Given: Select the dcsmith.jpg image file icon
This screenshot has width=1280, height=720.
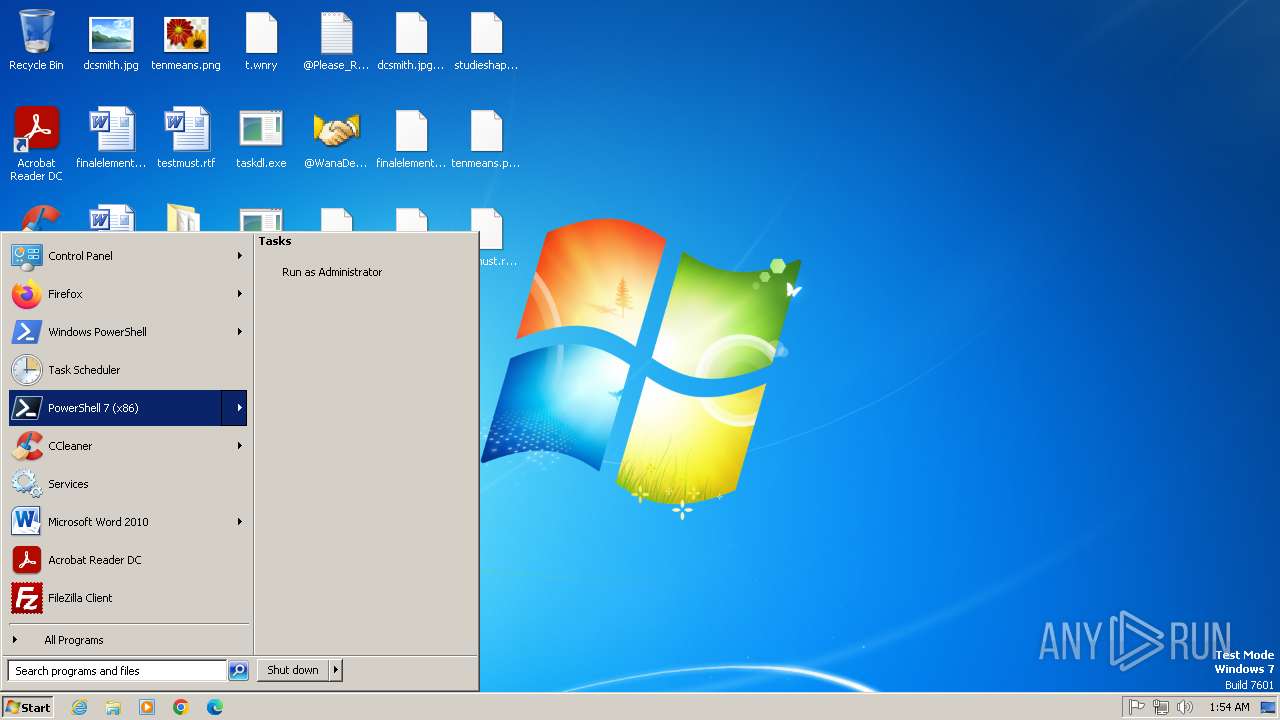Looking at the screenshot, I should click(x=111, y=41).
